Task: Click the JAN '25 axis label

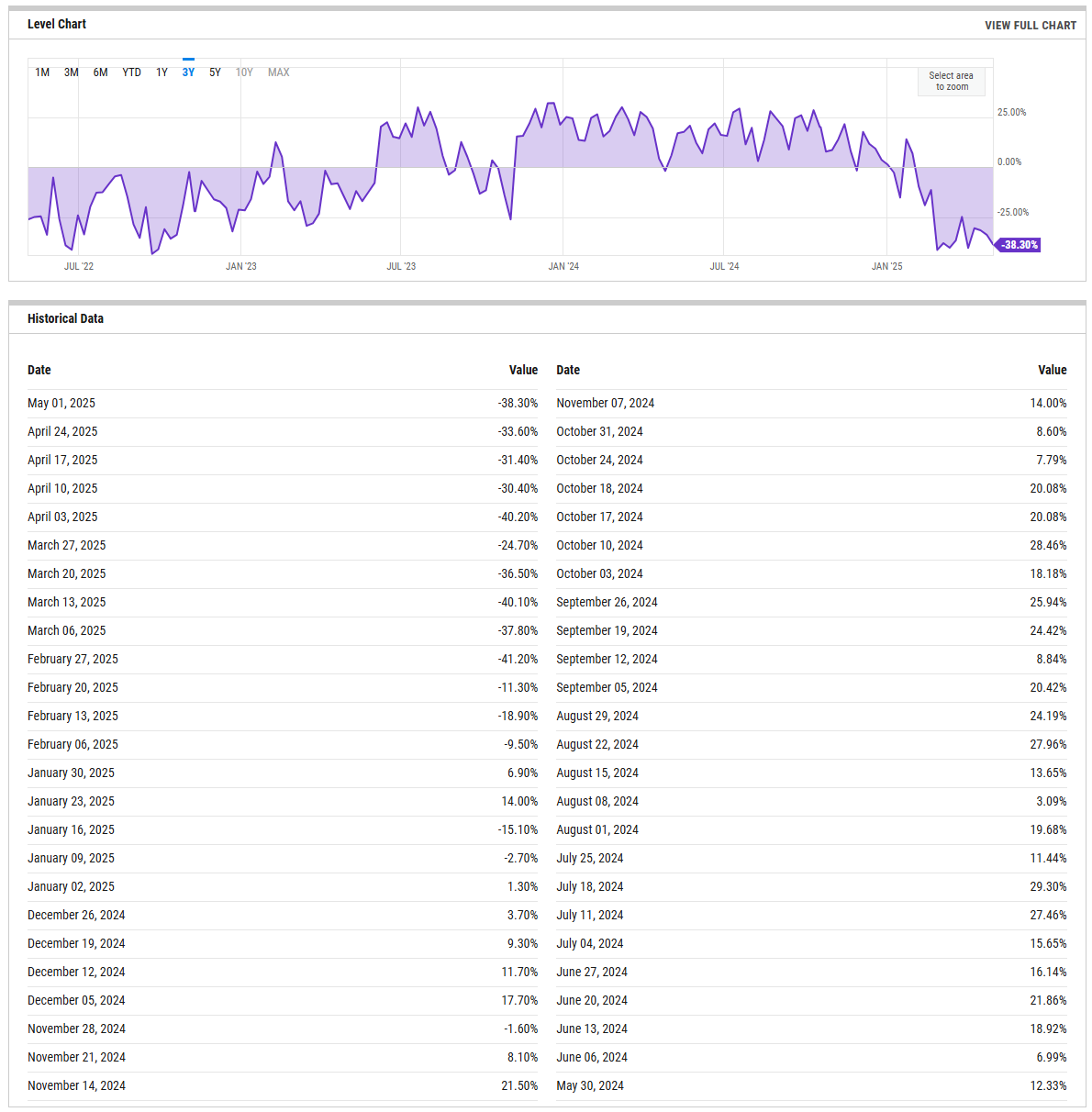Action: pyautogui.click(x=886, y=267)
